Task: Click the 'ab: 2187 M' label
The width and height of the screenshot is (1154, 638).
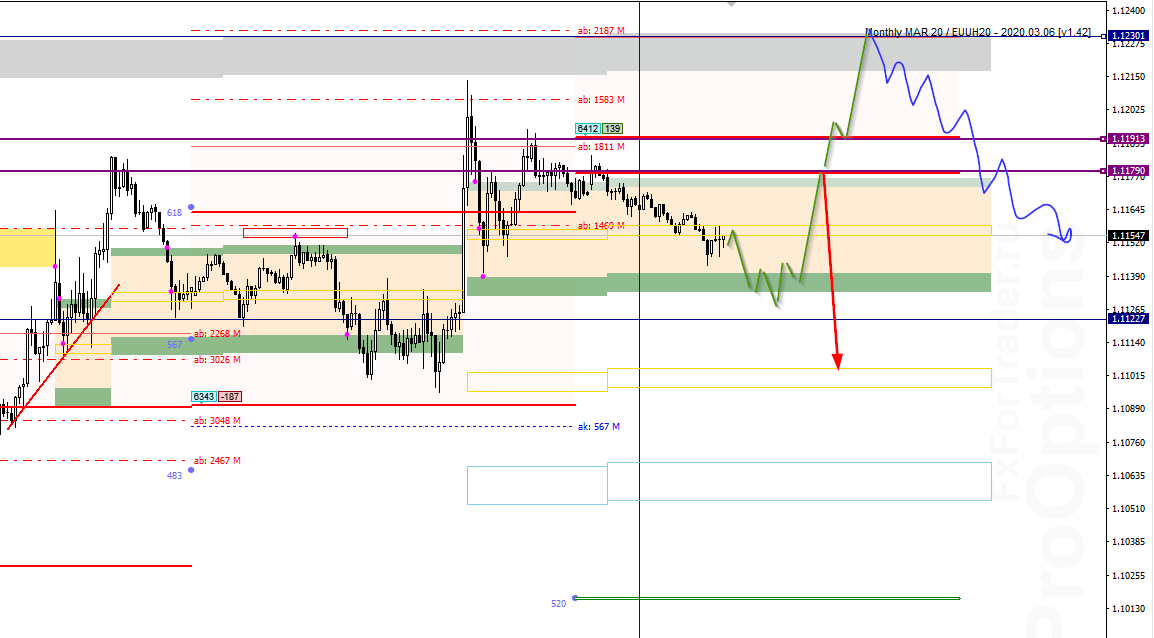Action: coord(601,31)
